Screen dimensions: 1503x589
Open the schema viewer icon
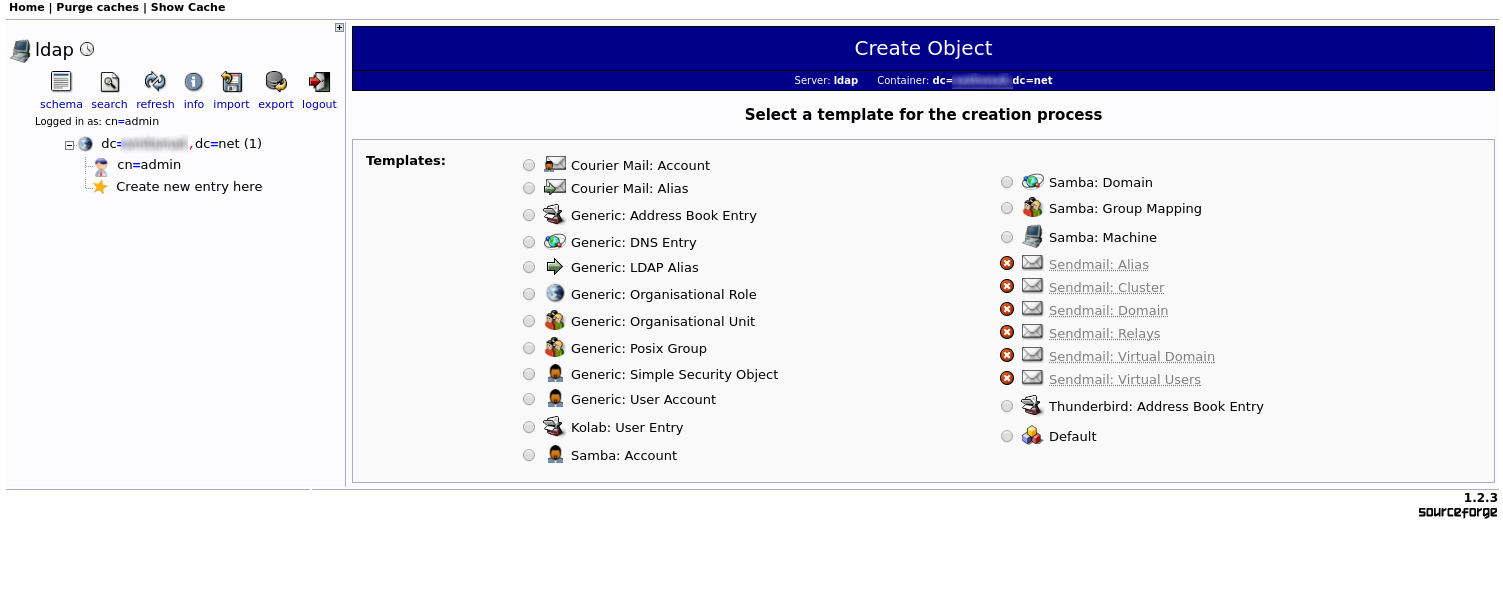(61, 82)
